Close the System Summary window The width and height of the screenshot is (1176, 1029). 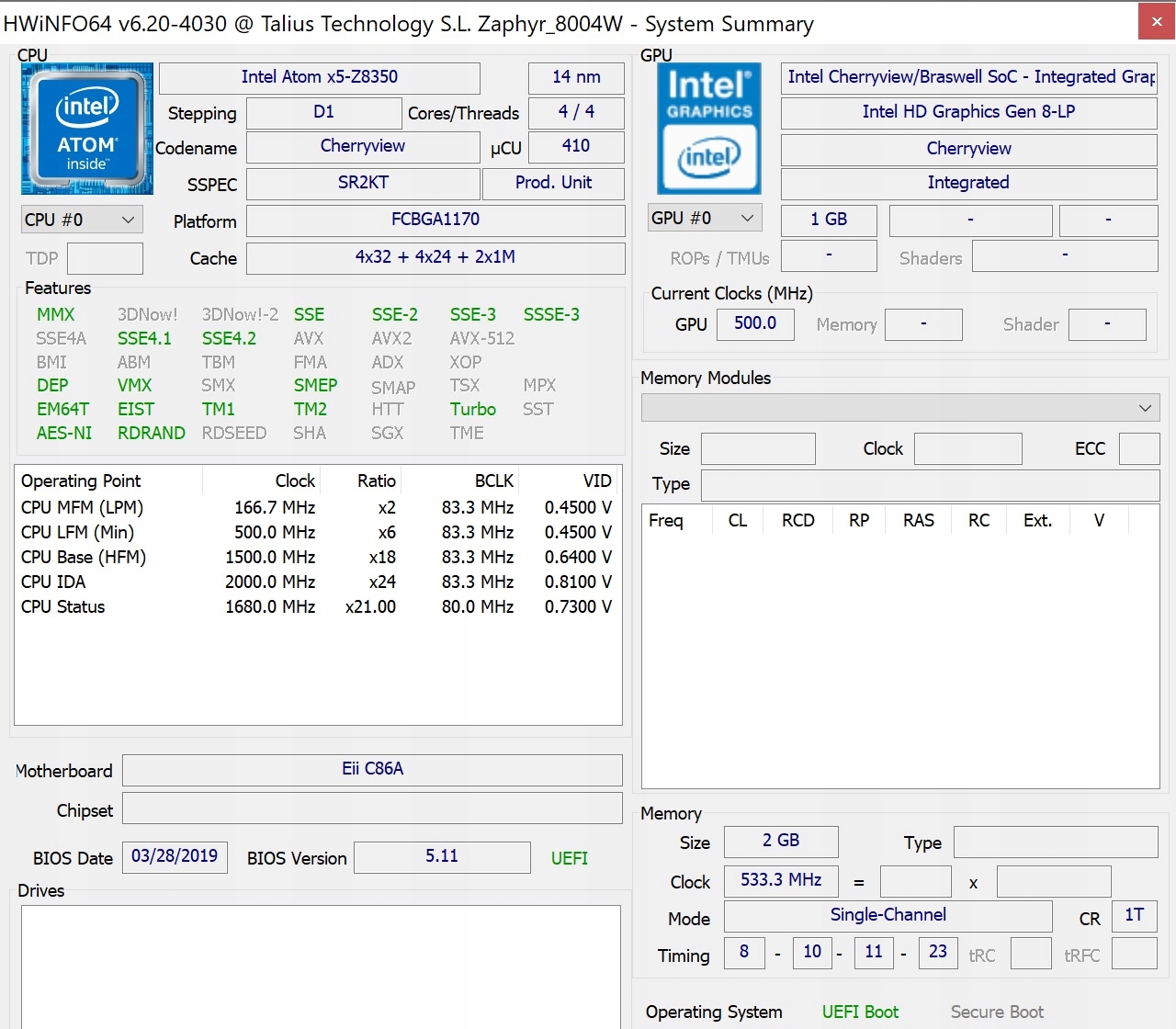[x=1156, y=22]
